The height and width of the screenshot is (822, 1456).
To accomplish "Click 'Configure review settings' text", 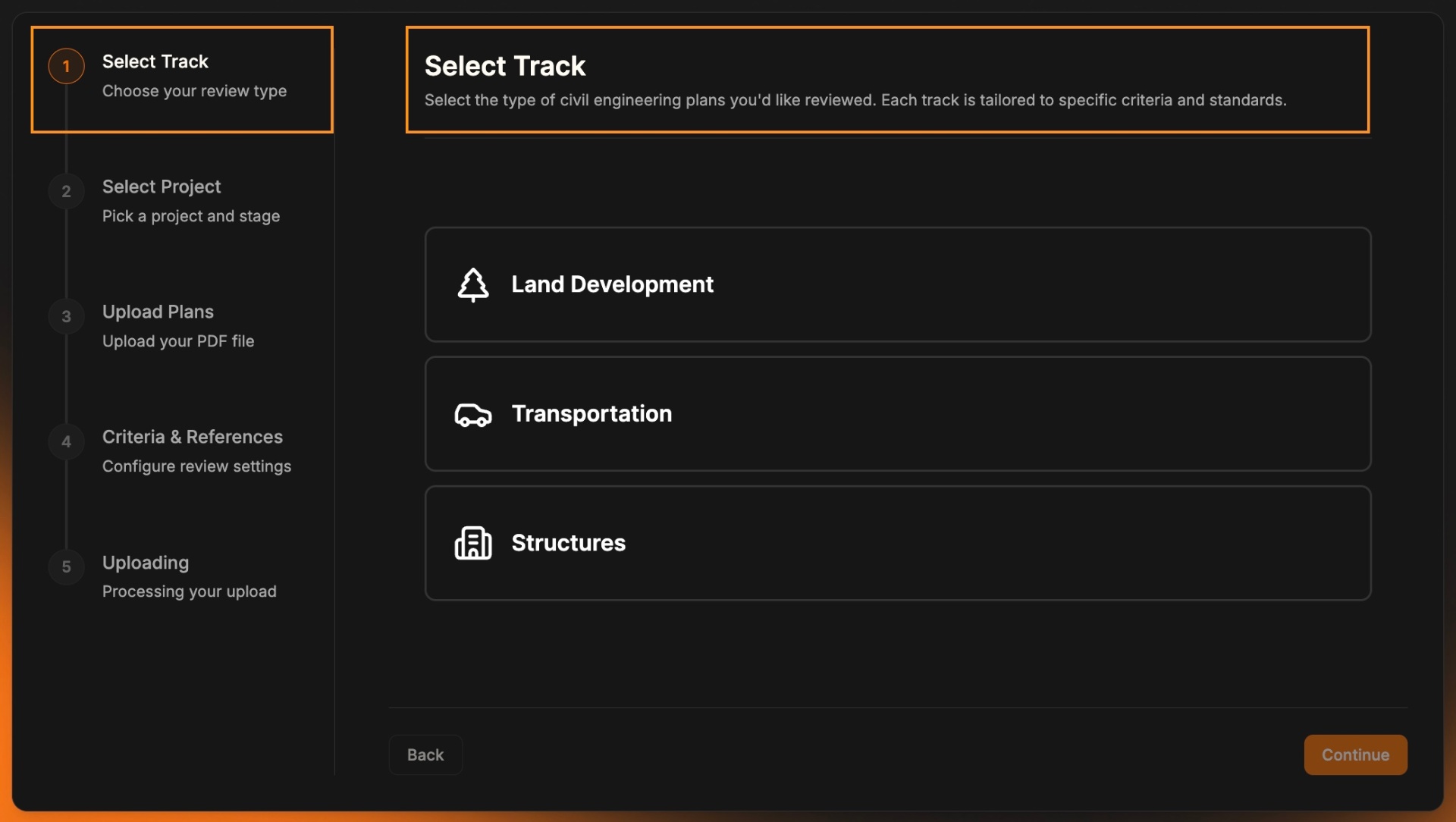I will (196, 466).
